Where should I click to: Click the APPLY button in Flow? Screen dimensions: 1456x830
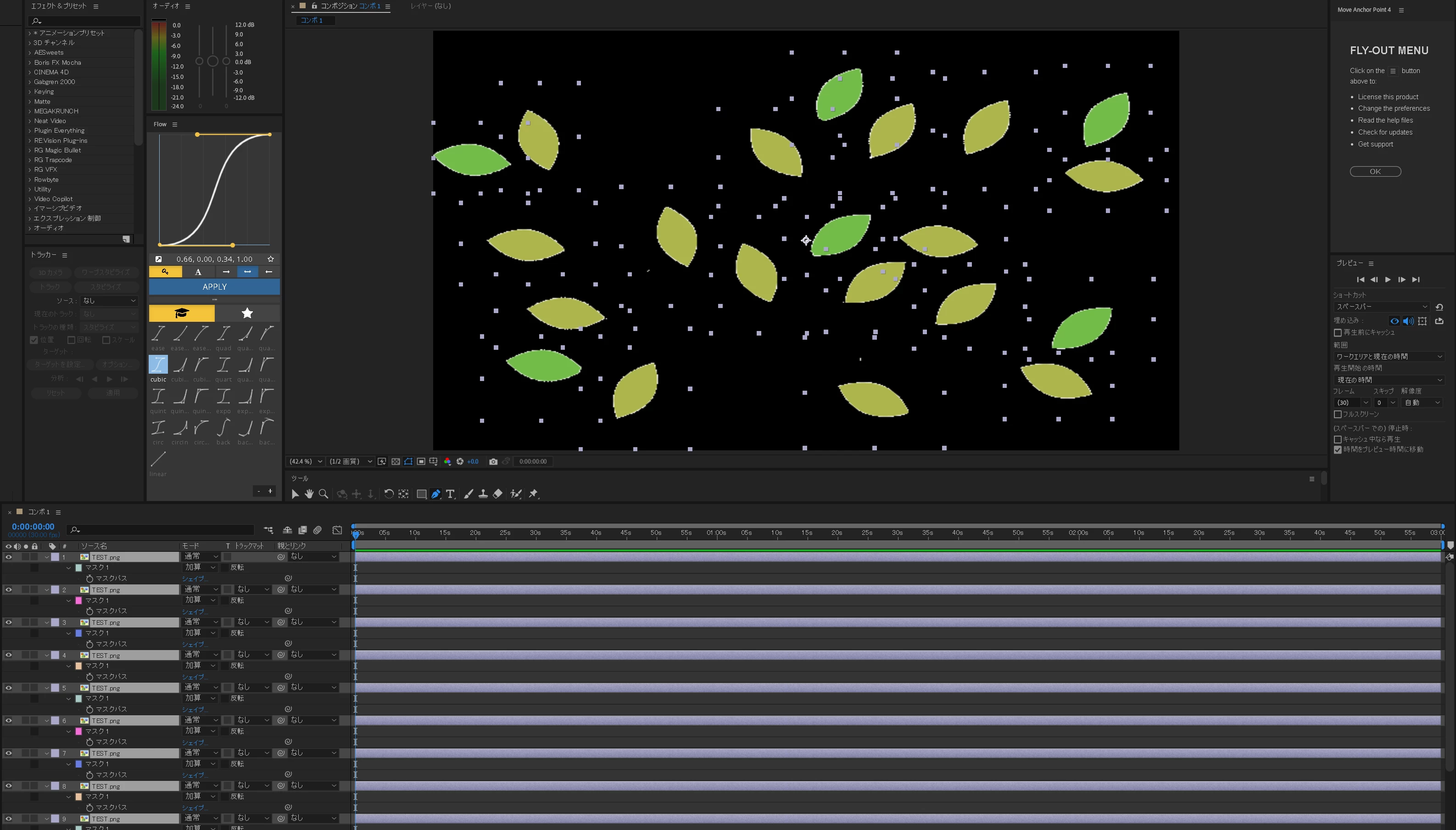(214, 287)
